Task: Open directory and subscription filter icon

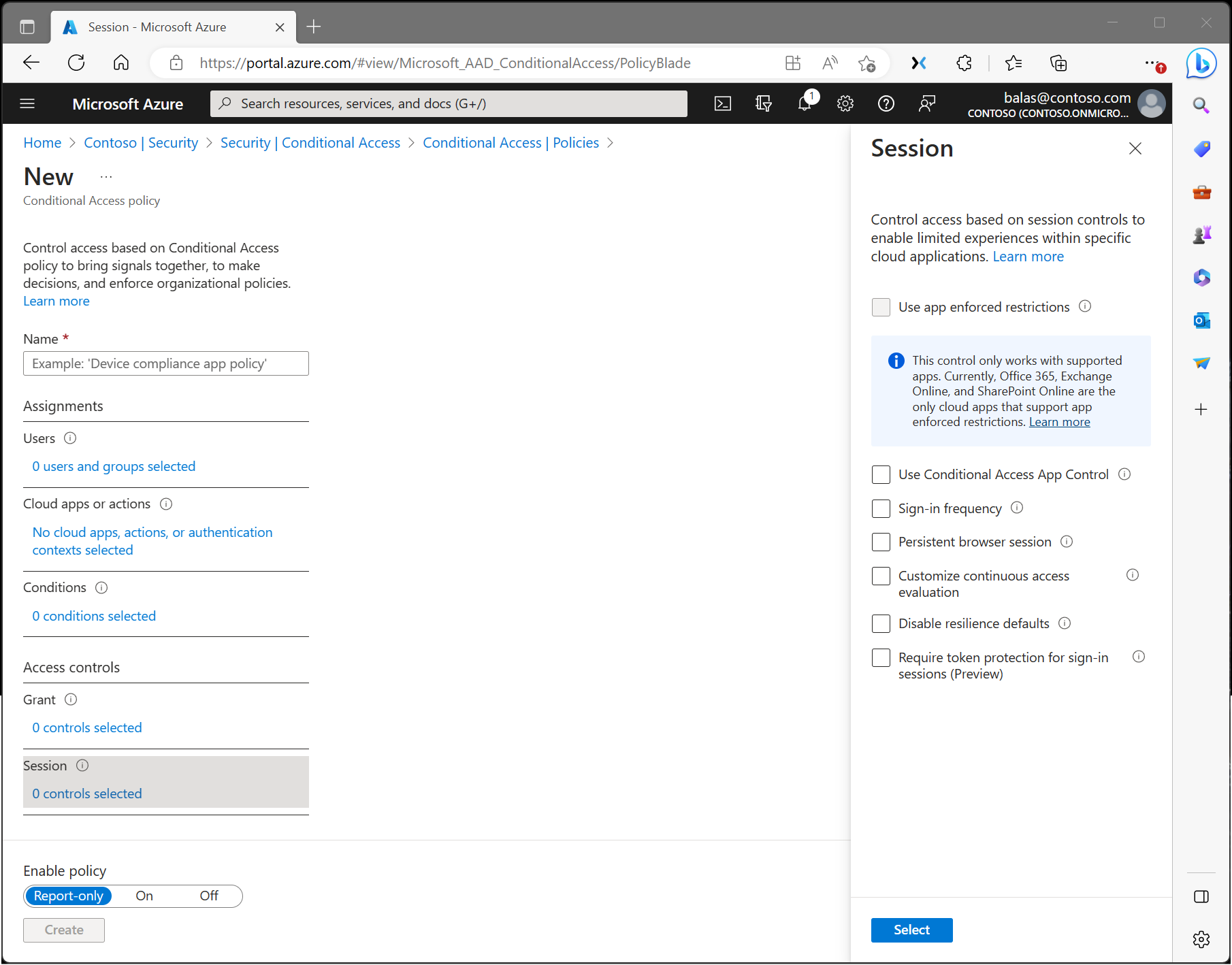Action: pyautogui.click(x=763, y=103)
